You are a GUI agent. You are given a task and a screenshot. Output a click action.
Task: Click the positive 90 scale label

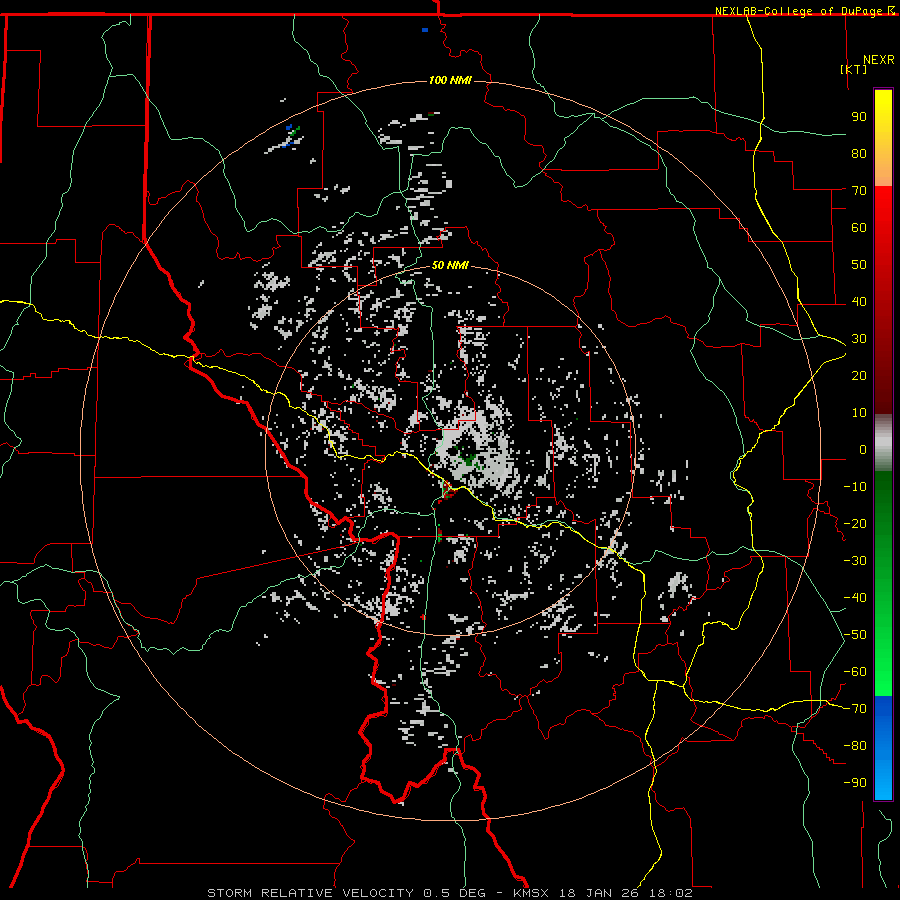point(859,117)
